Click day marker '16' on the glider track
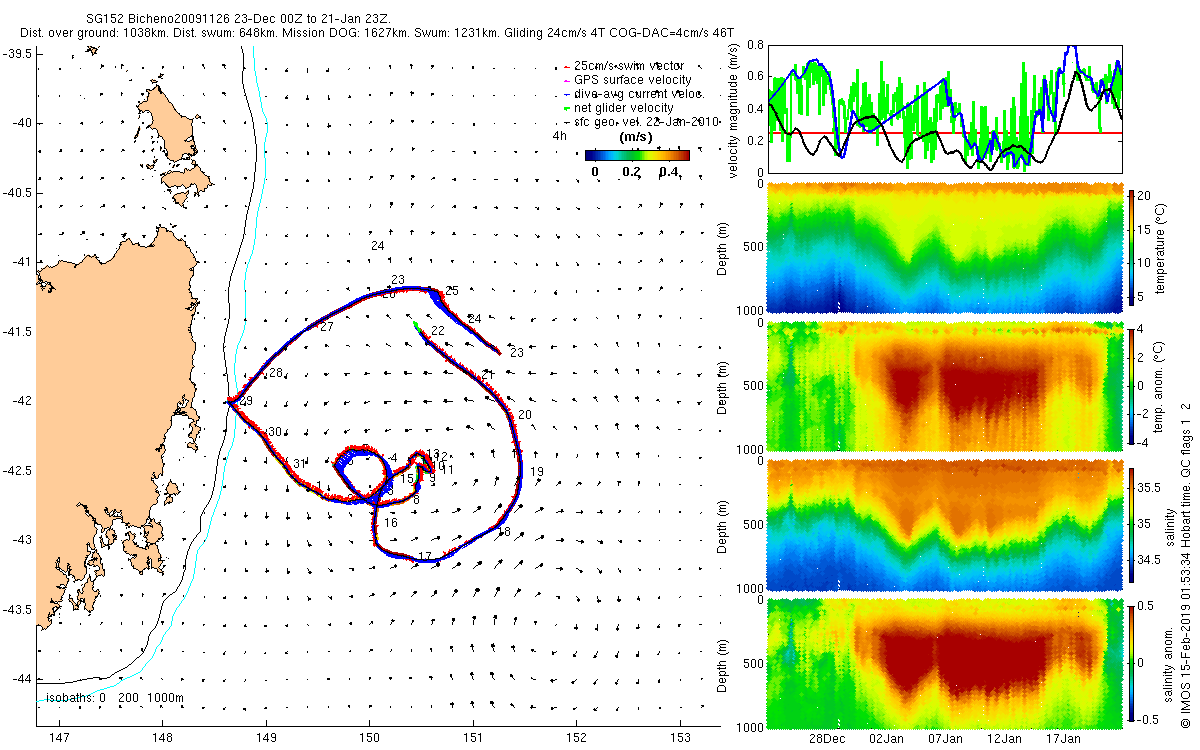The height and width of the screenshot is (750, 1200). (391, 523)
